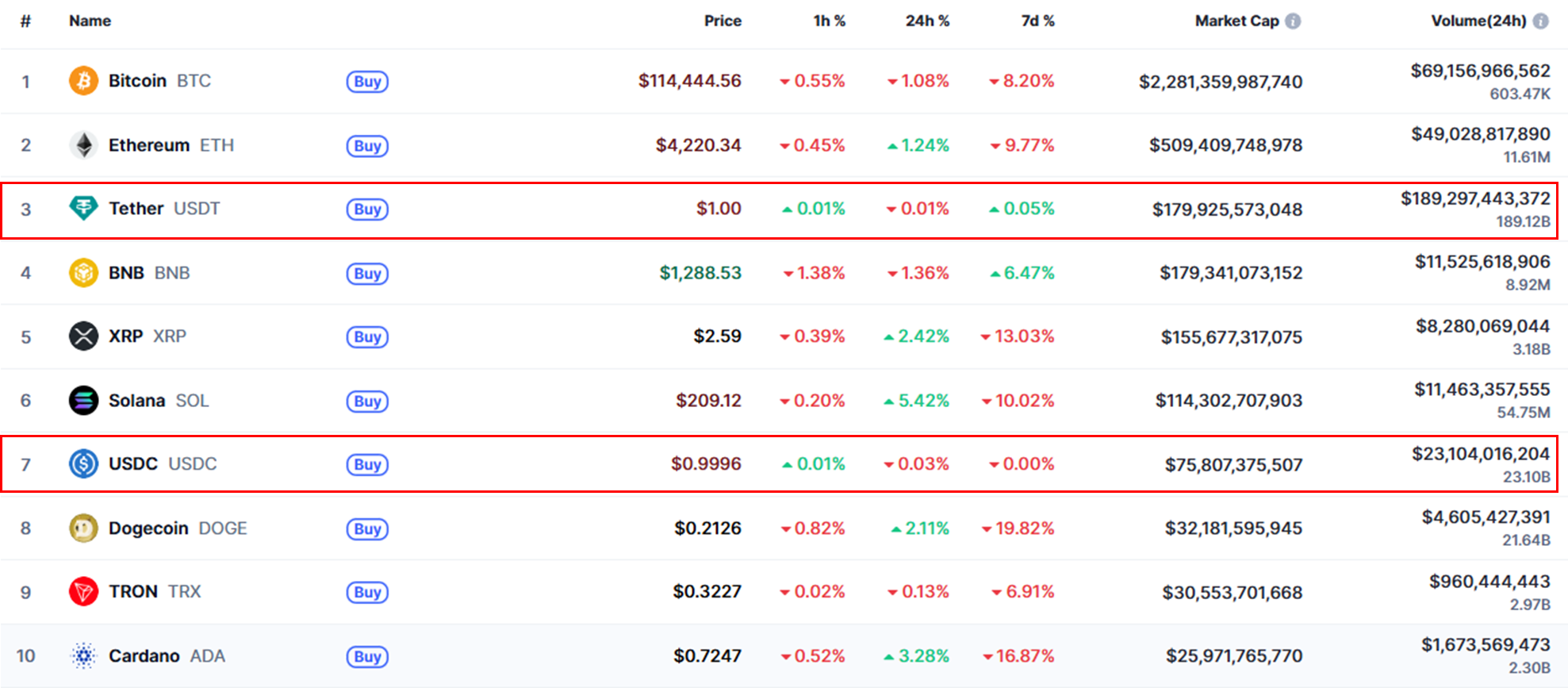The height and width of the screenshot is (688, 1568).
Task: Open the USDC coin name link
Action: pos(133,464)
